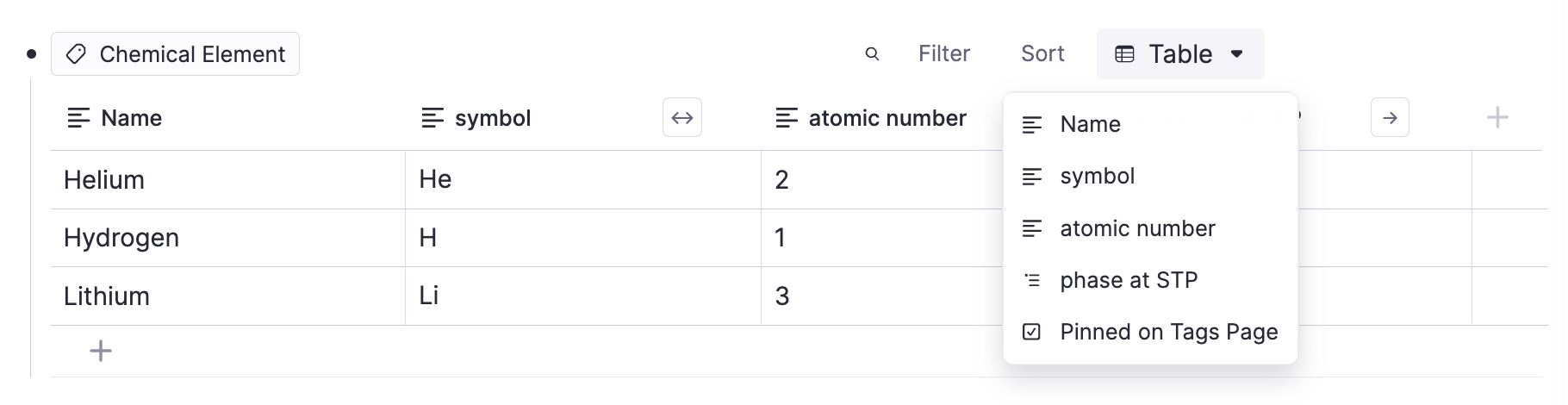Select the phase at STP menu item
Viewport: 1568px width, 405px height.
pyautogui.click(x=1129, y=280)
